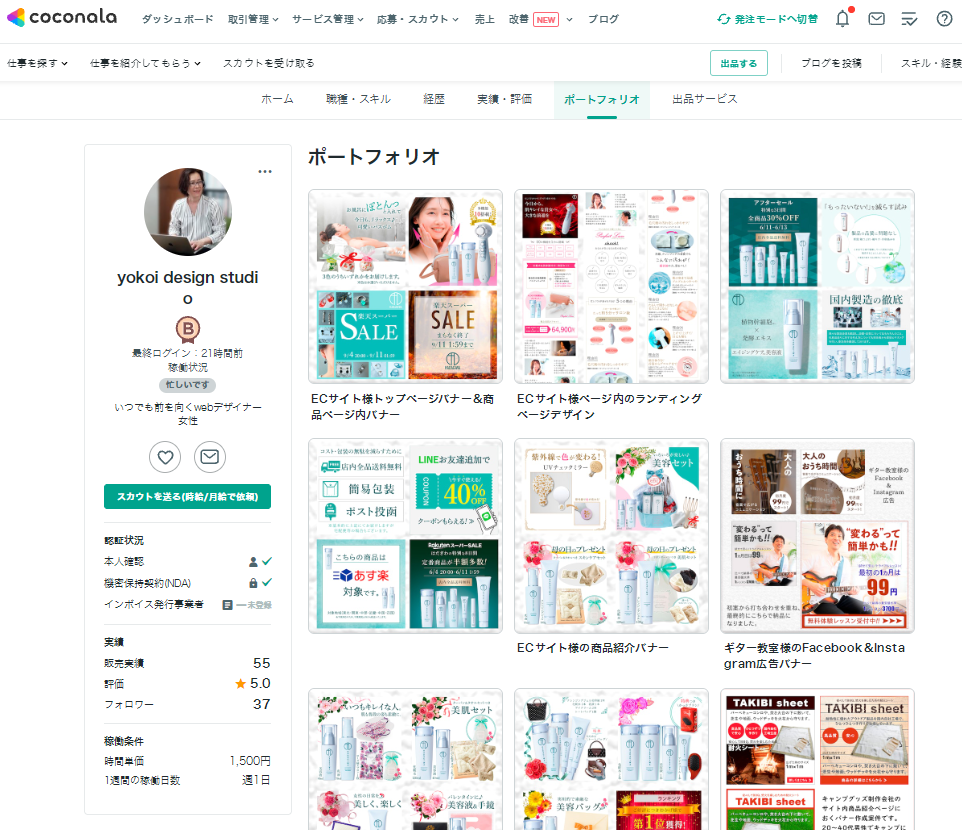This screenshot has width=962, height=830.
Task: Click the heart favorite icon on profile
Action: click(x=165, y=457)
